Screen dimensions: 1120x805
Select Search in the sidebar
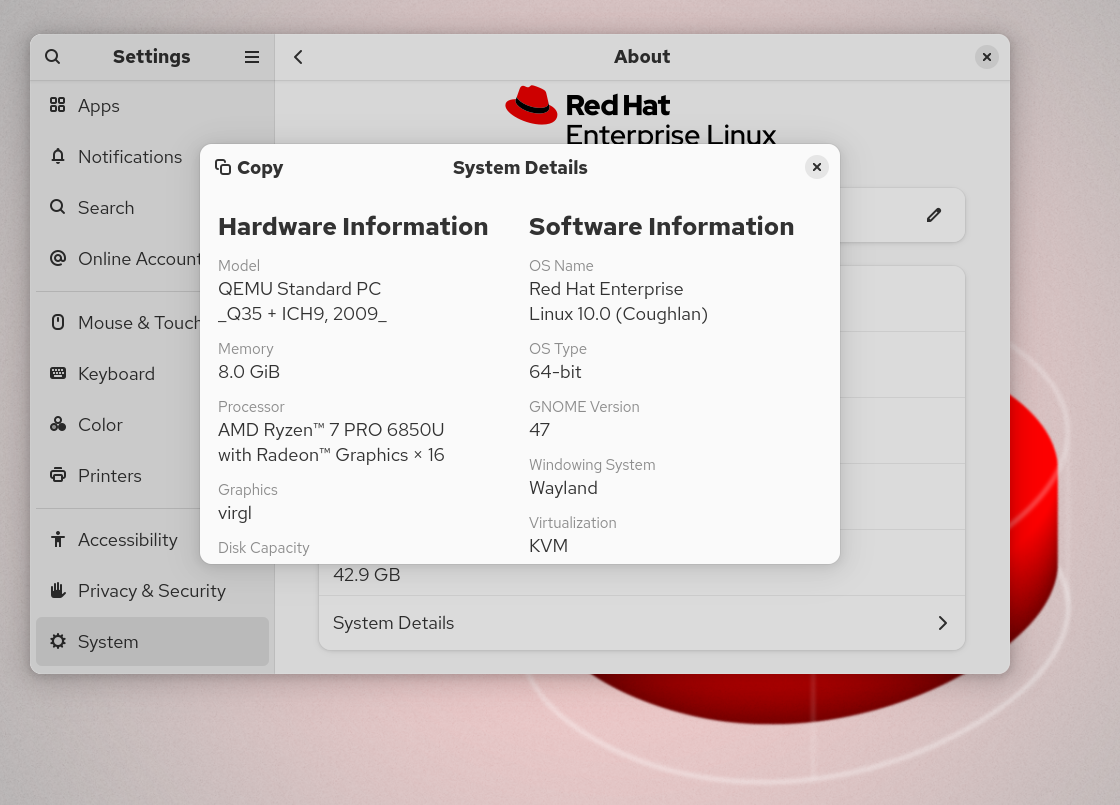[x=152, y=208]
